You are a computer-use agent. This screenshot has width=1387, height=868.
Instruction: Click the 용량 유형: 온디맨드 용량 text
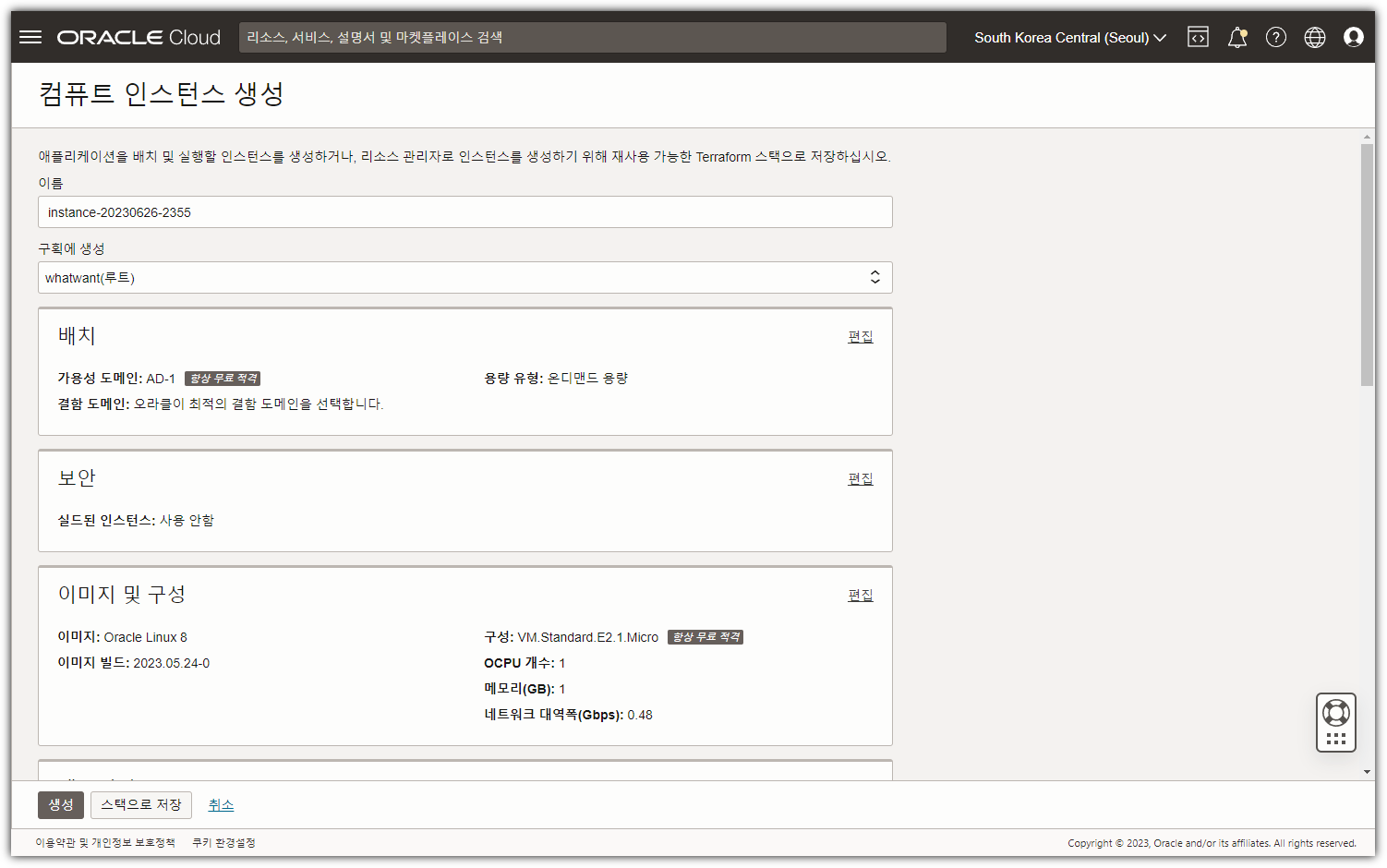click(x=556, y=378)
